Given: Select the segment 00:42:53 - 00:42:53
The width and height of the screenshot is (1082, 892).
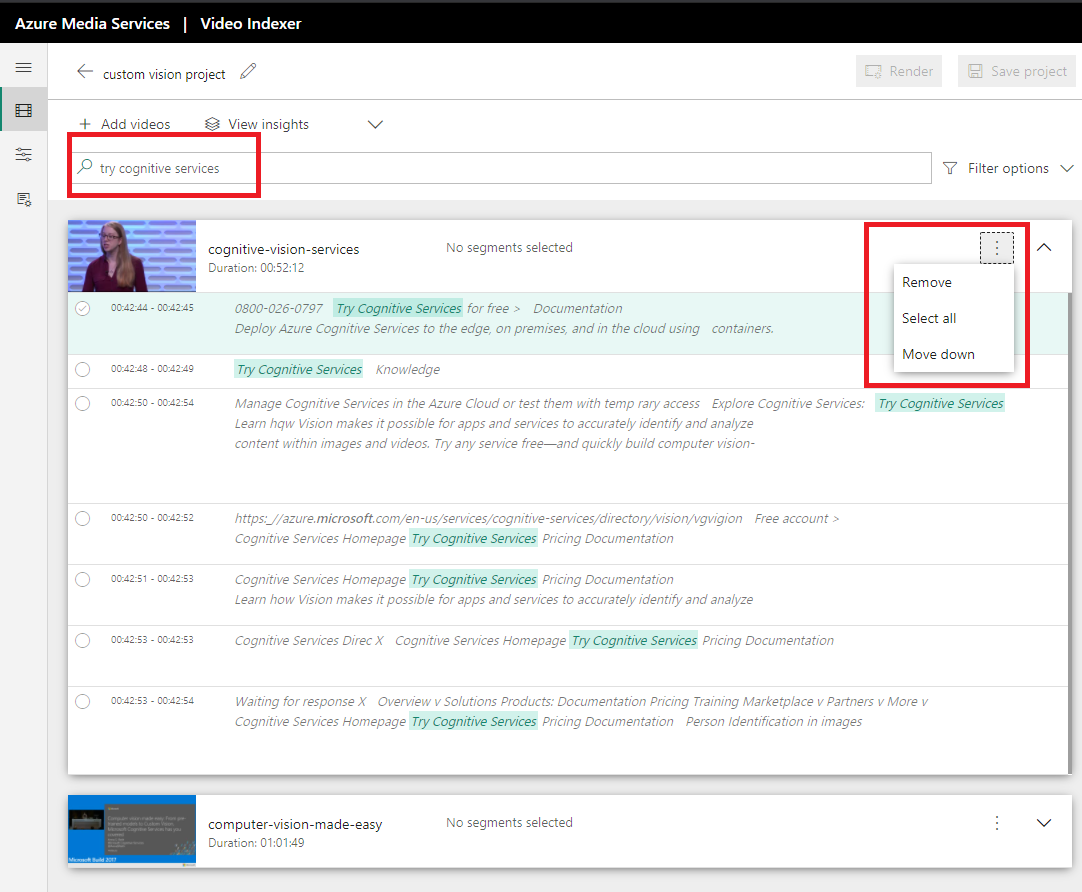Looking at the screenshot, I should pos(83,640).
